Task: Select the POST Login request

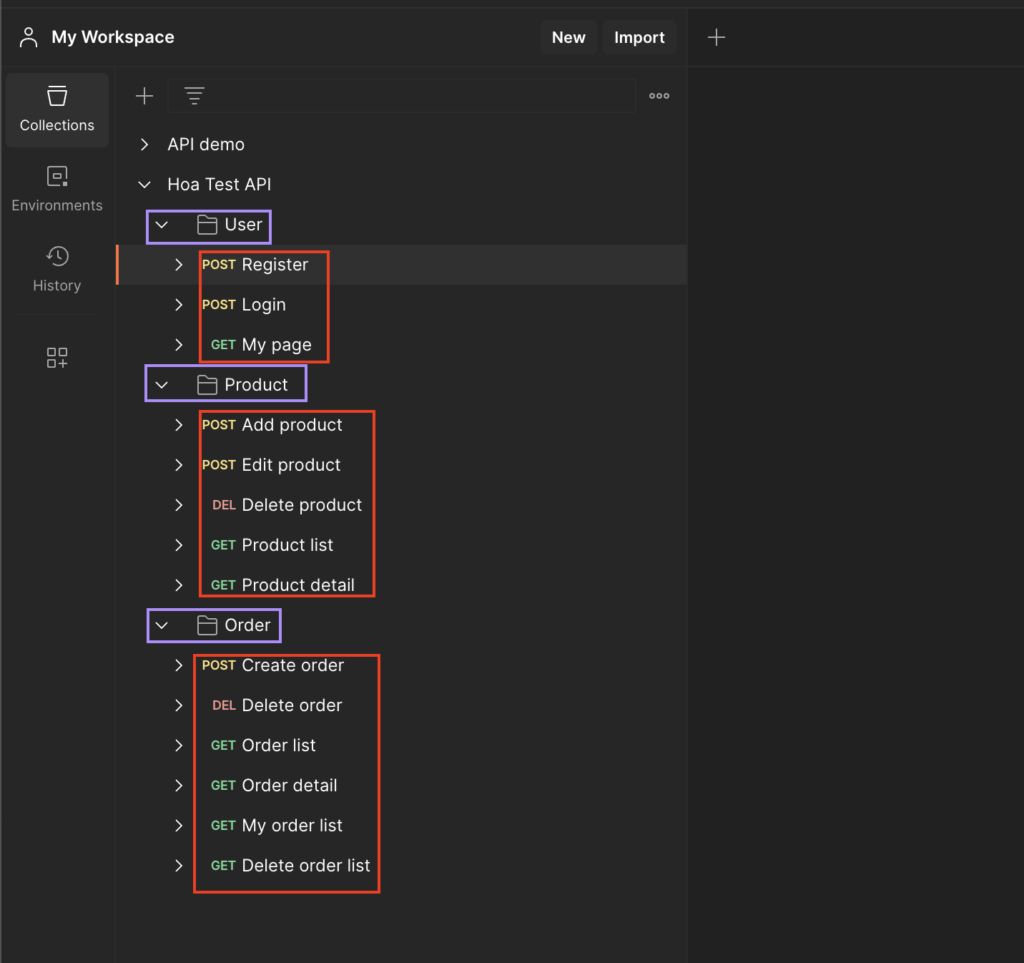Action: coord(244,305)
